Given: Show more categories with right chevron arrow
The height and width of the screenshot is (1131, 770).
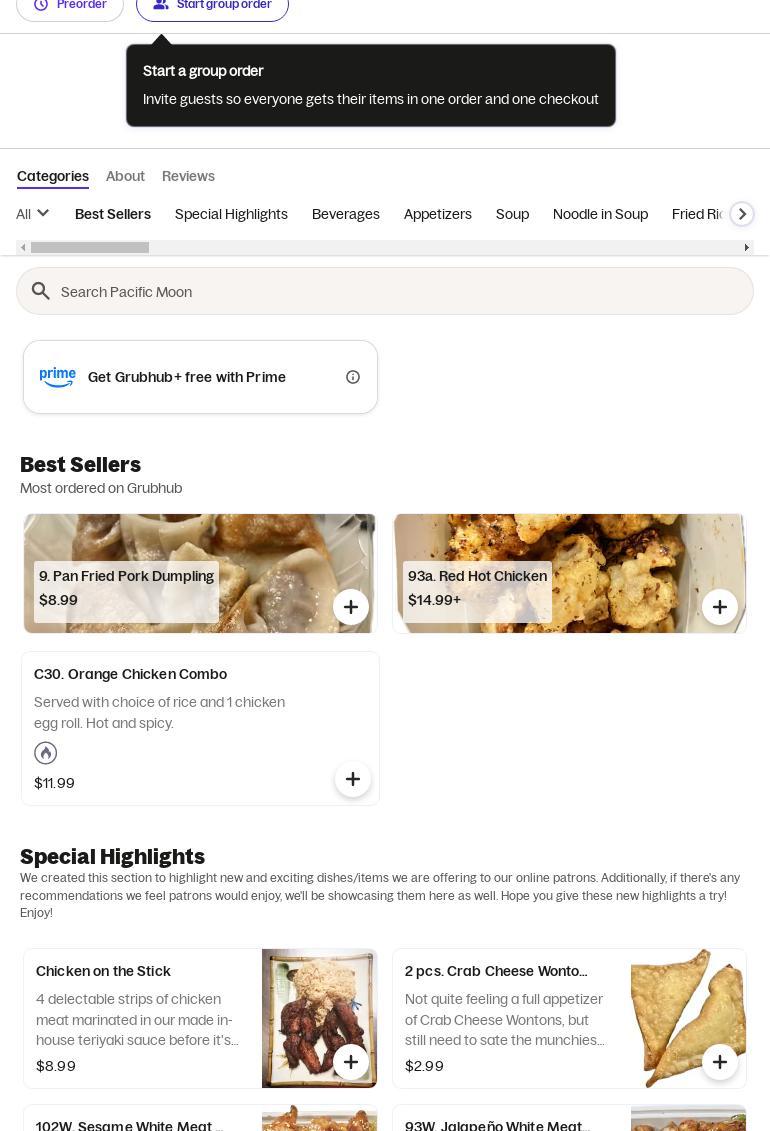Looking at the screenshot, I should [742, 214].
